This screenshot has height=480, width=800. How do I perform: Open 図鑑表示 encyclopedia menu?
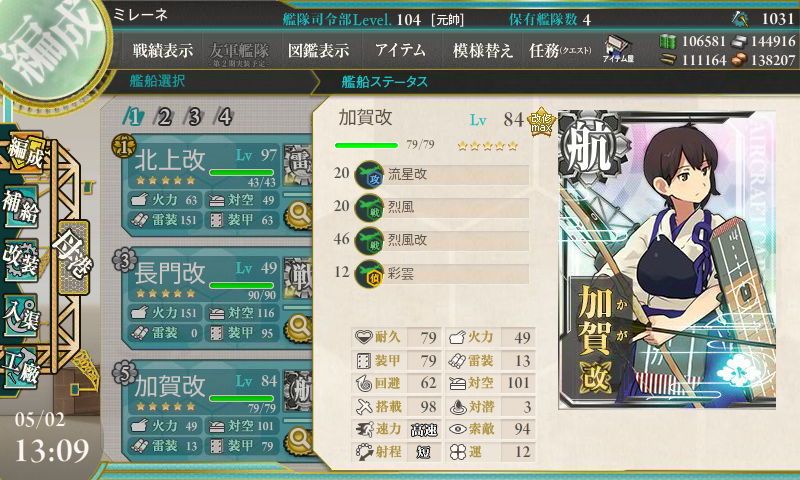318,50
